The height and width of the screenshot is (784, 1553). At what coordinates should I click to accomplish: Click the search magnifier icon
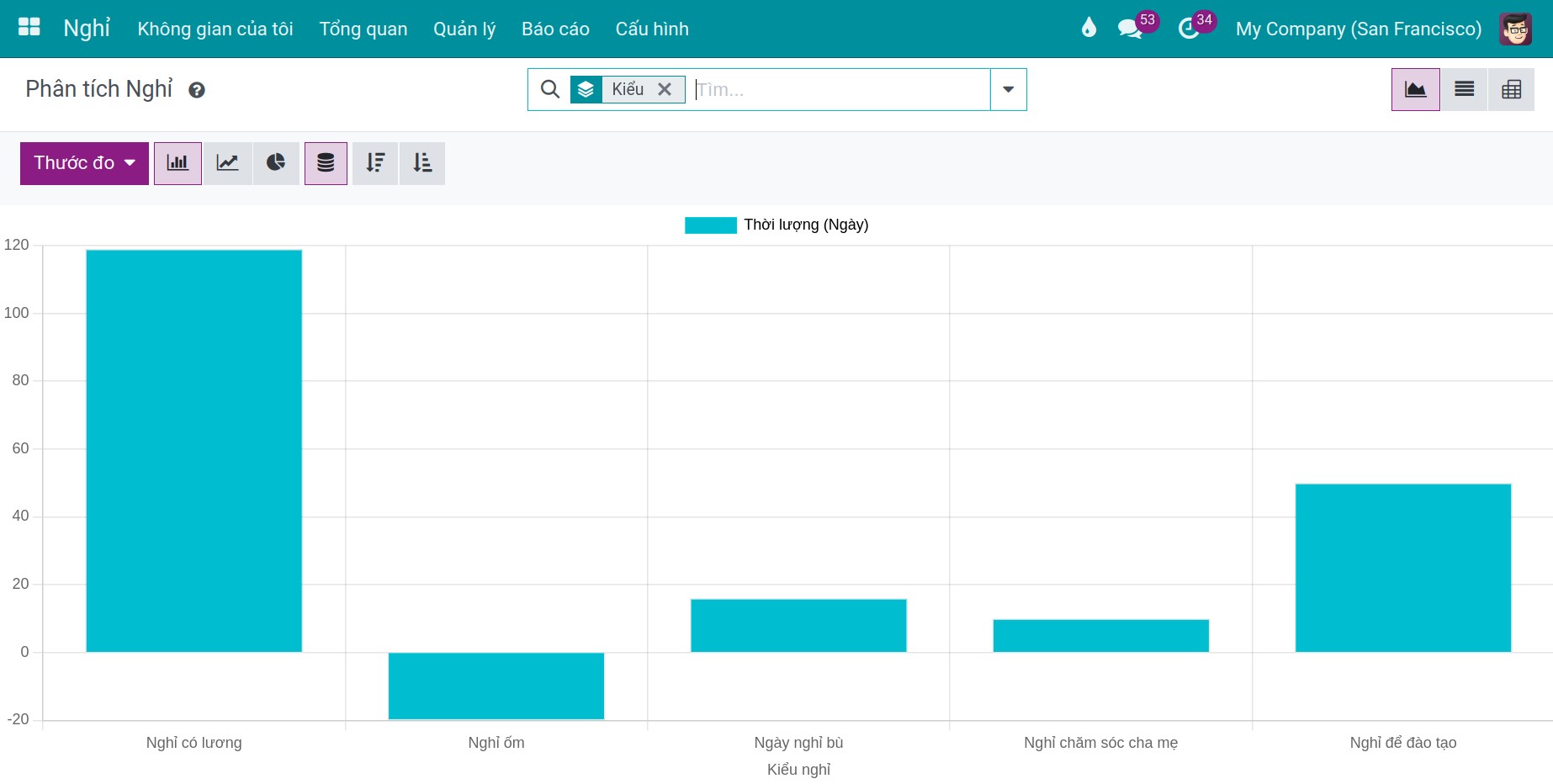coord(550,89)
